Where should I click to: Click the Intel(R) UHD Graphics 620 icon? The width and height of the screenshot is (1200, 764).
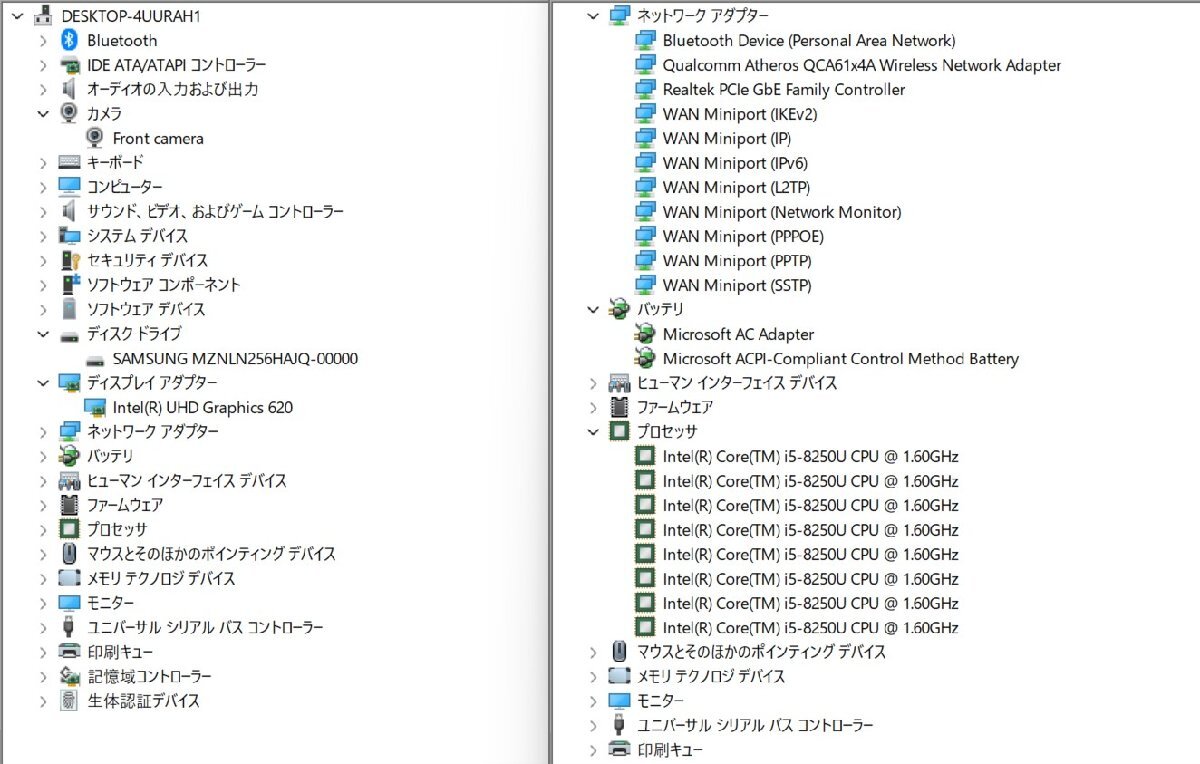(95, 407)
